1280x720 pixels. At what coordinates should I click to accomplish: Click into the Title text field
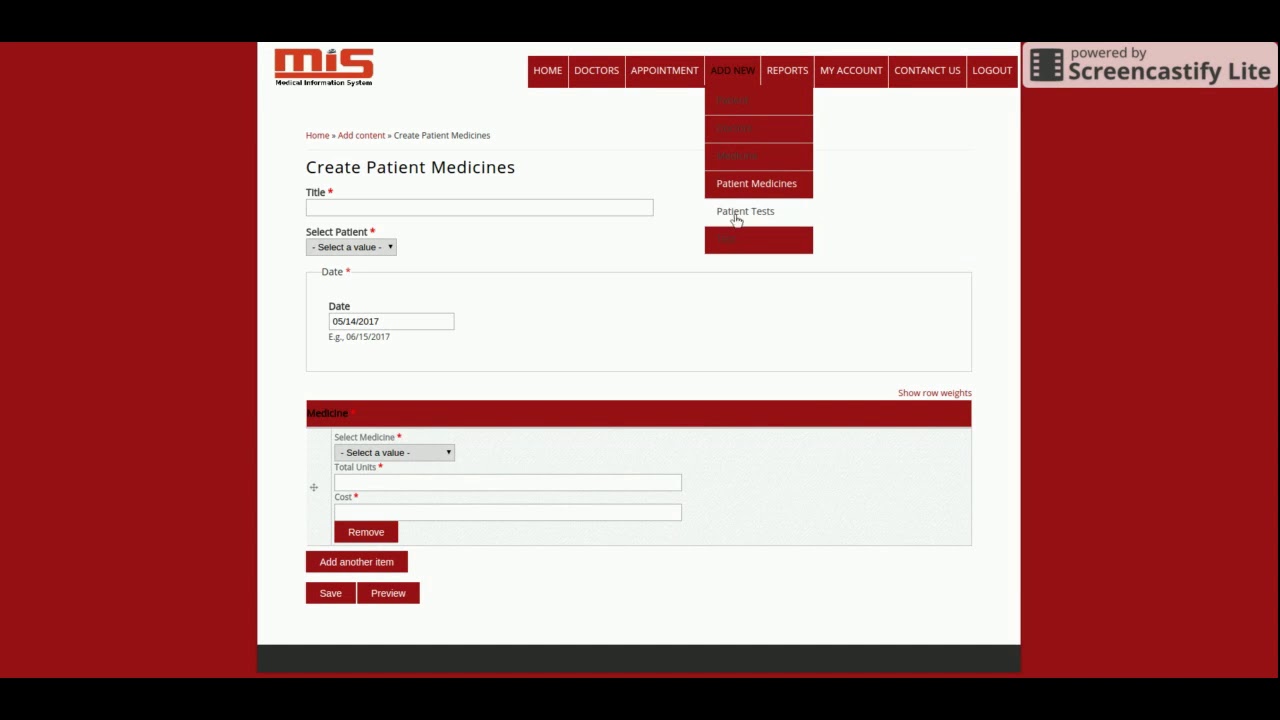coord(479,208)
